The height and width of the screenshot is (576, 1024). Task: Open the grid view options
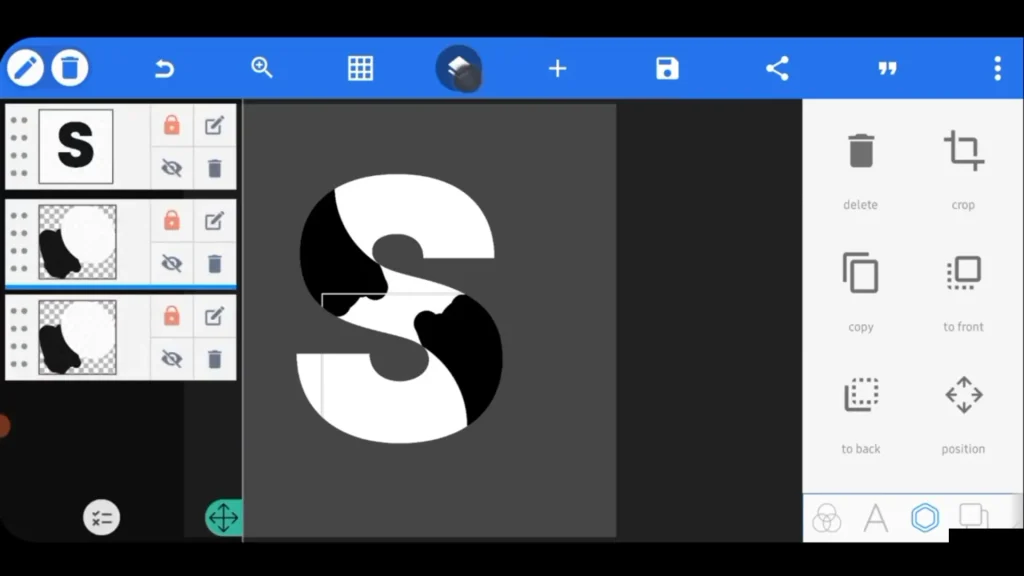(x=360, y=68)
